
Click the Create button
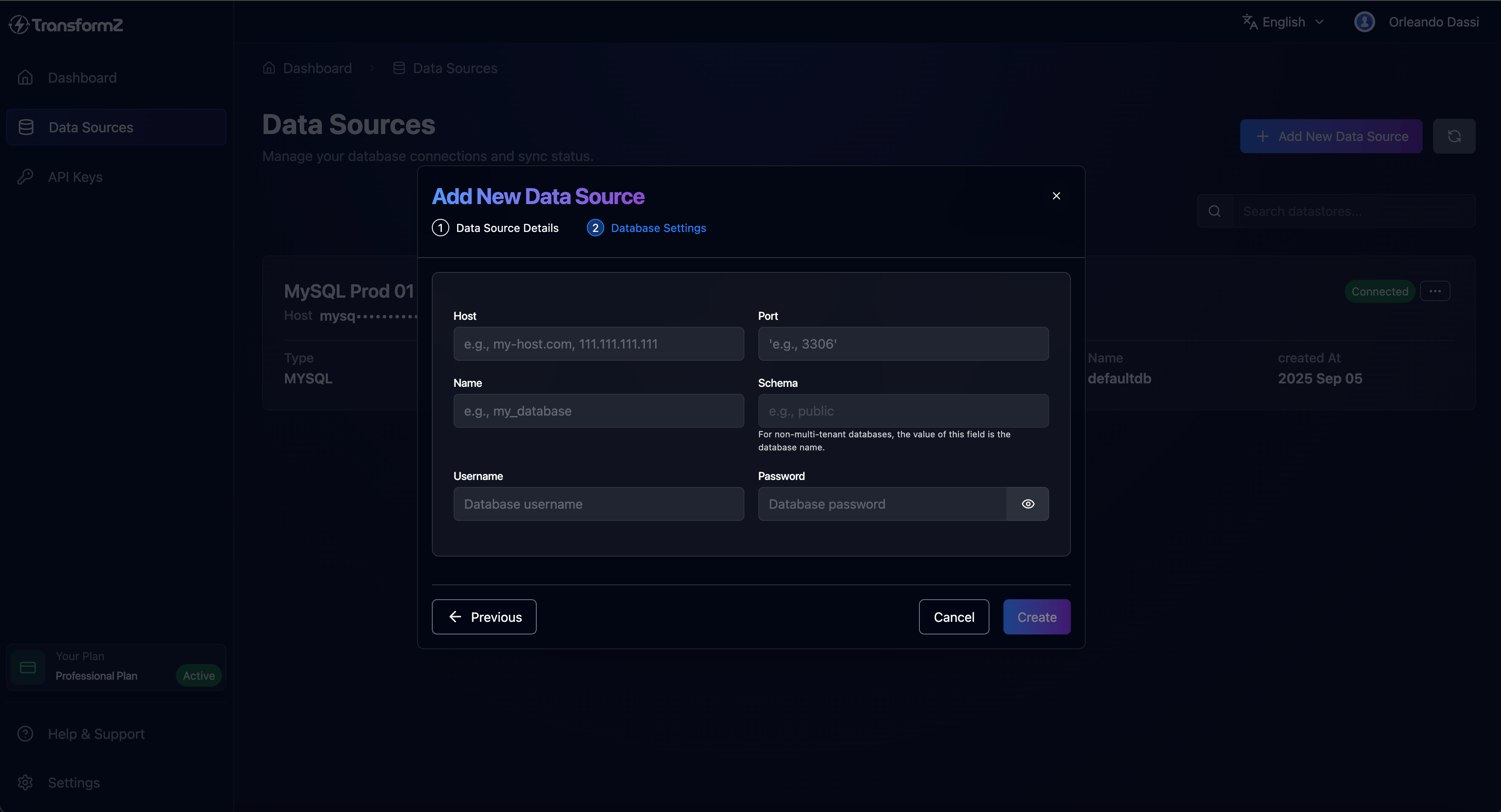pyautogui.click(x=1037, y=616)
